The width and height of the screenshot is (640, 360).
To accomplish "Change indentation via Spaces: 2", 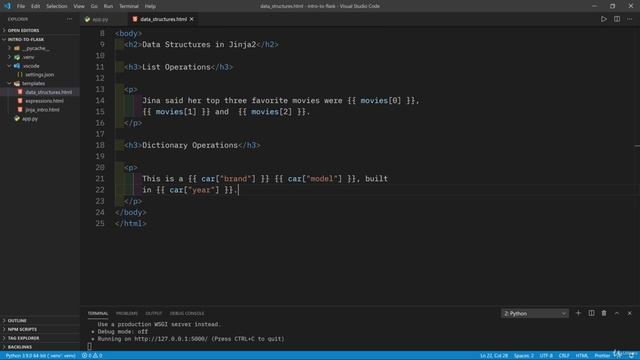I will pos(524,356).
